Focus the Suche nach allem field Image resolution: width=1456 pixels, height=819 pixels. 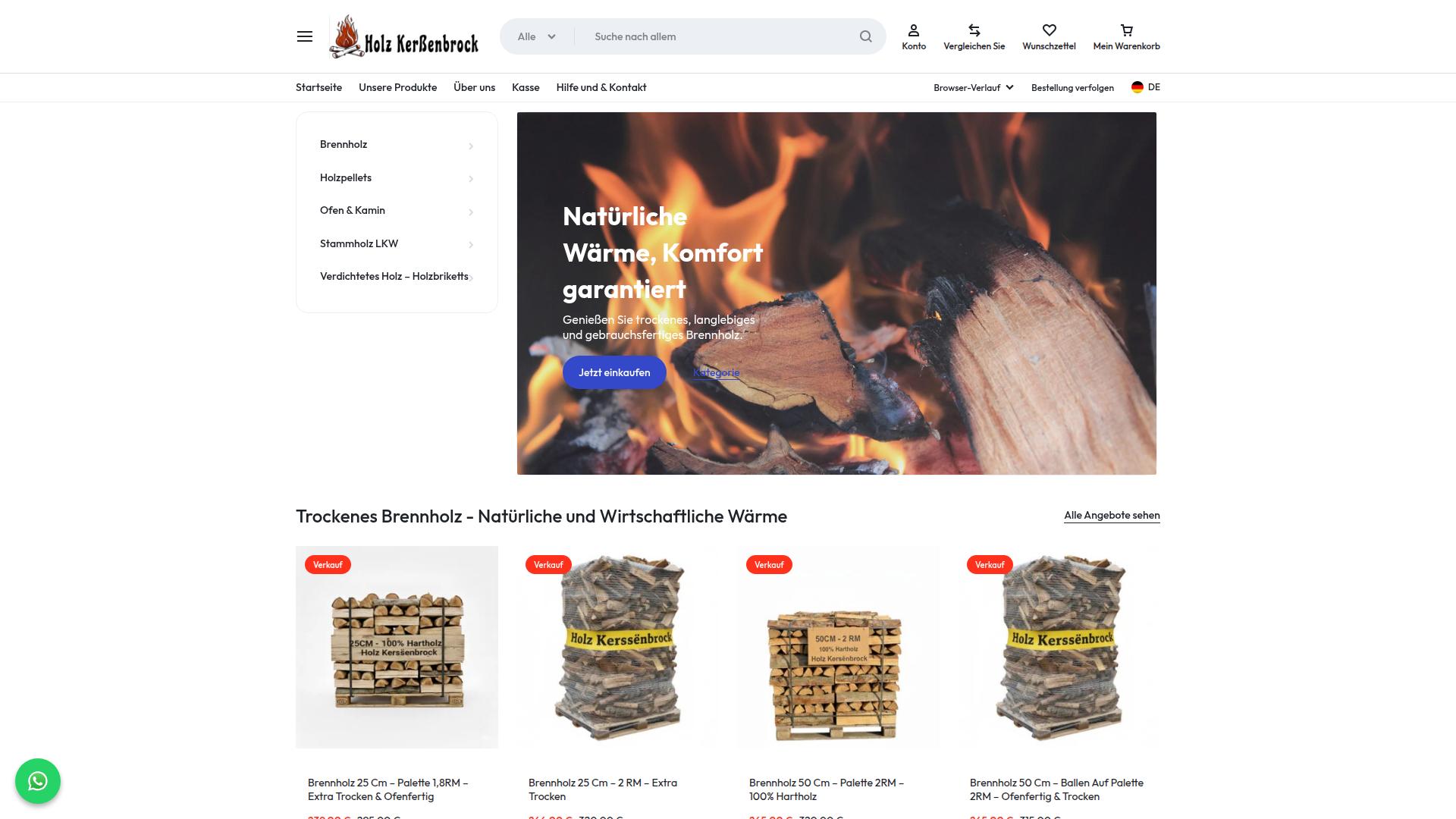point(720,36)
